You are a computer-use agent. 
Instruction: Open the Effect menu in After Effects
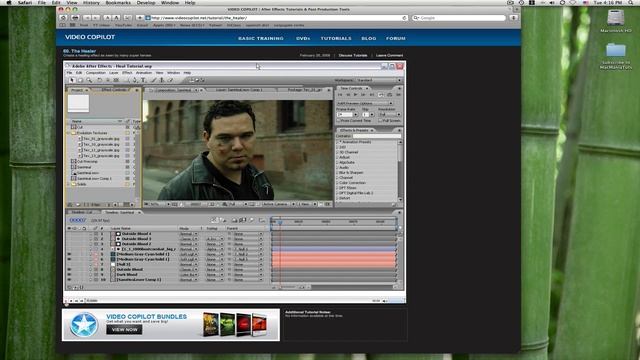(x=127, y=73)
